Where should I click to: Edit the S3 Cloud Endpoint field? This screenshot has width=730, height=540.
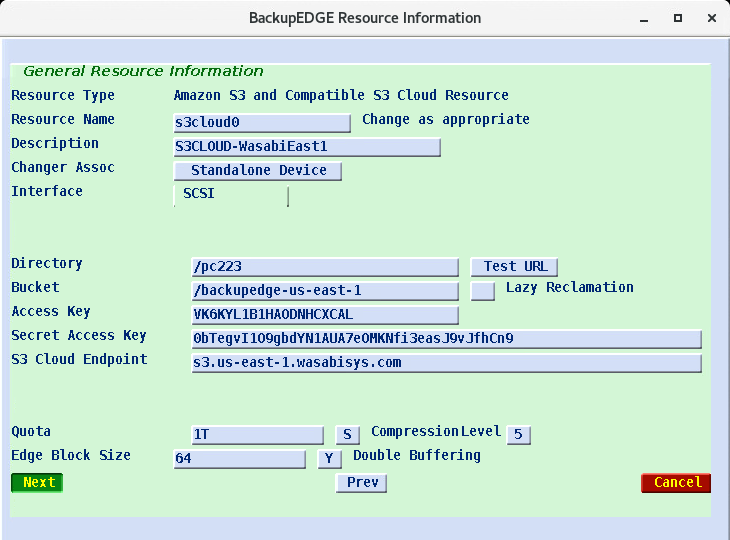[x=446, y=363]
